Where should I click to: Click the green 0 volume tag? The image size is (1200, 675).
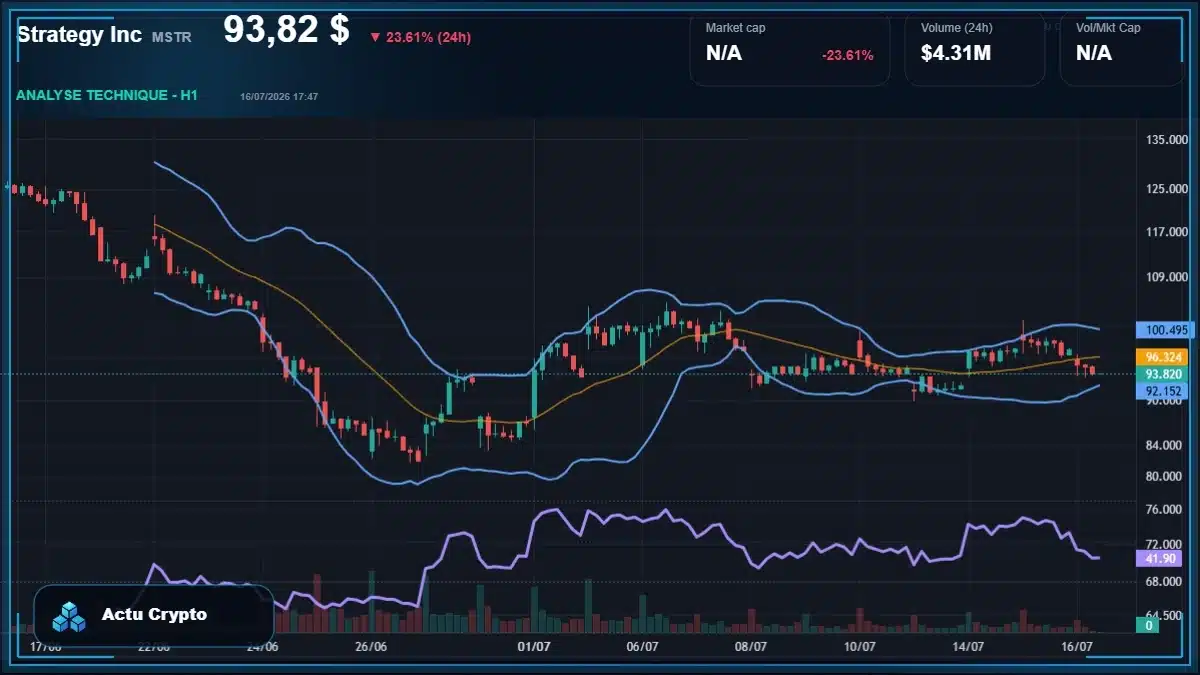click(x=1149, y=625)
